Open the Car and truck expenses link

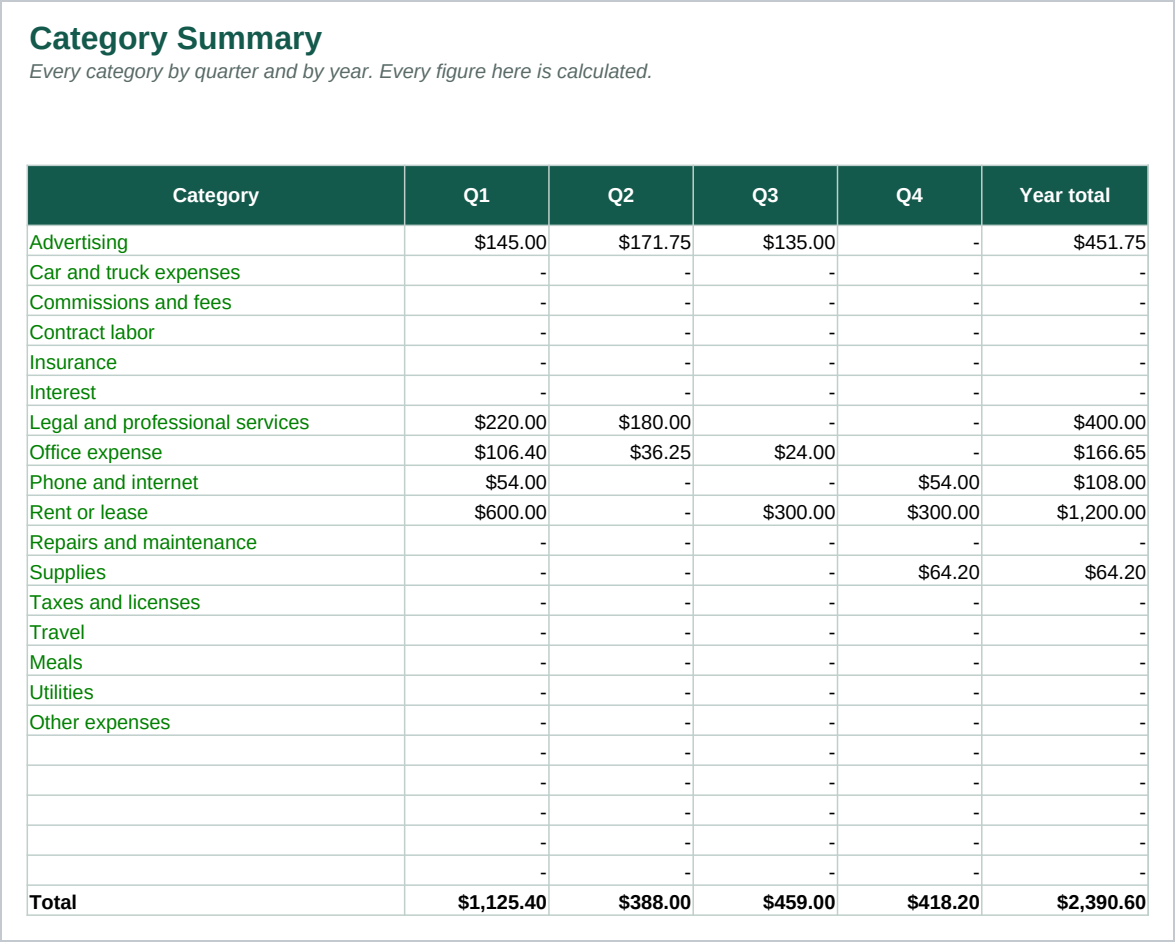135,273
